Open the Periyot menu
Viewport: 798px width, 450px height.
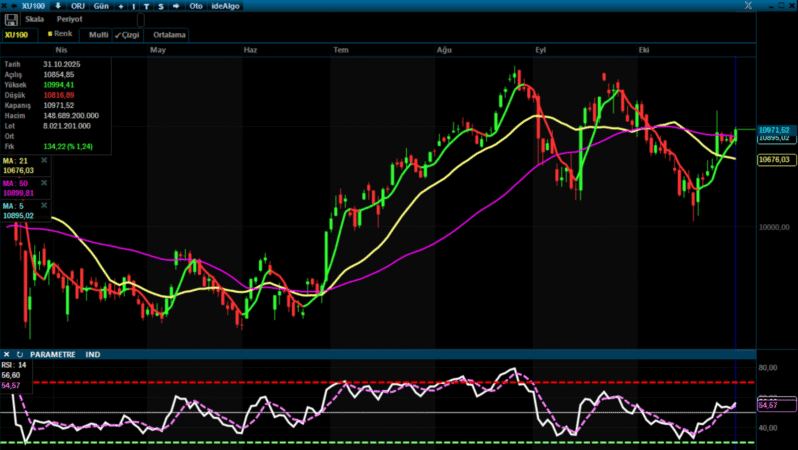point(70,20)
